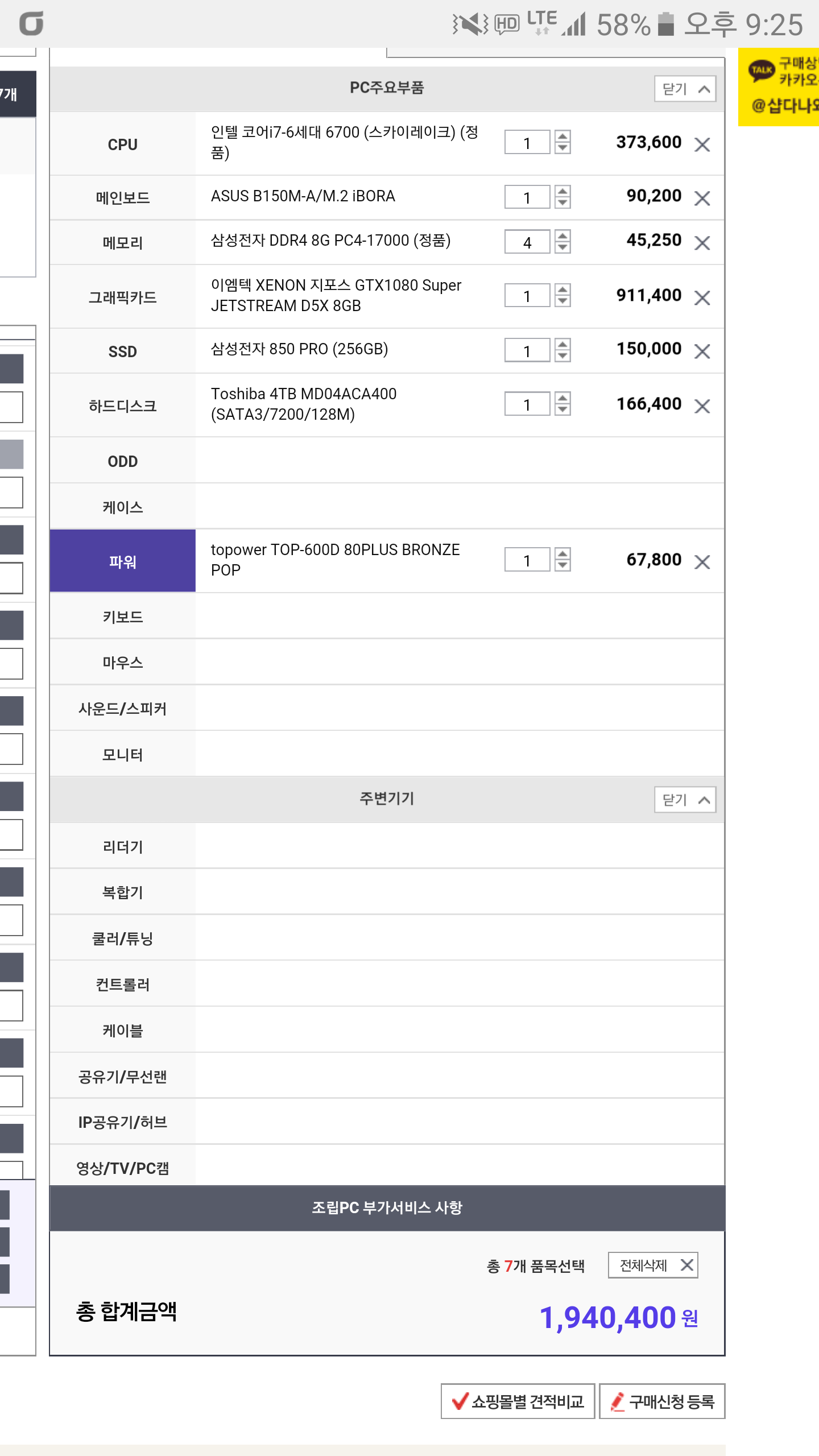Click the 구매신청 등록 button
Viewport: 819px width, 1456px height.
pos(662,1401)
